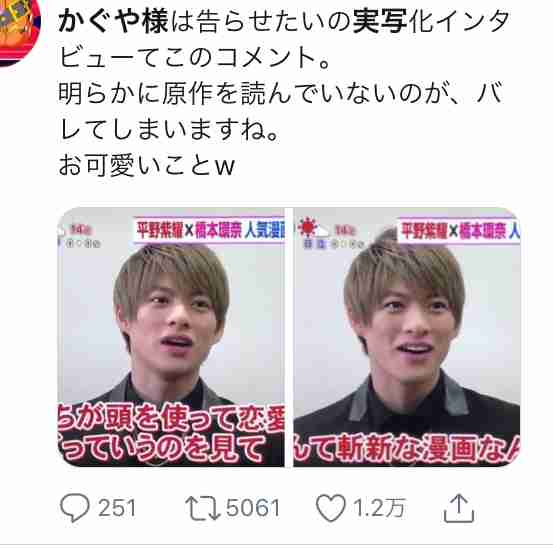Click the bold かぐや様 keyword in tweet
This screenshot has width=553, height=549.
(x=113, y=21)
